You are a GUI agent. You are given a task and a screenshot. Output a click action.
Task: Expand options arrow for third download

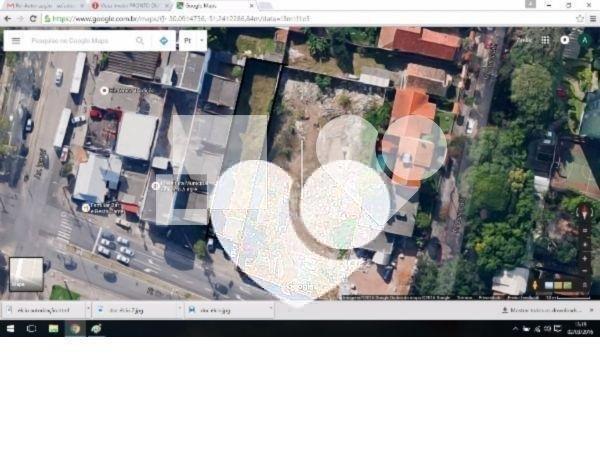[271, 308]
